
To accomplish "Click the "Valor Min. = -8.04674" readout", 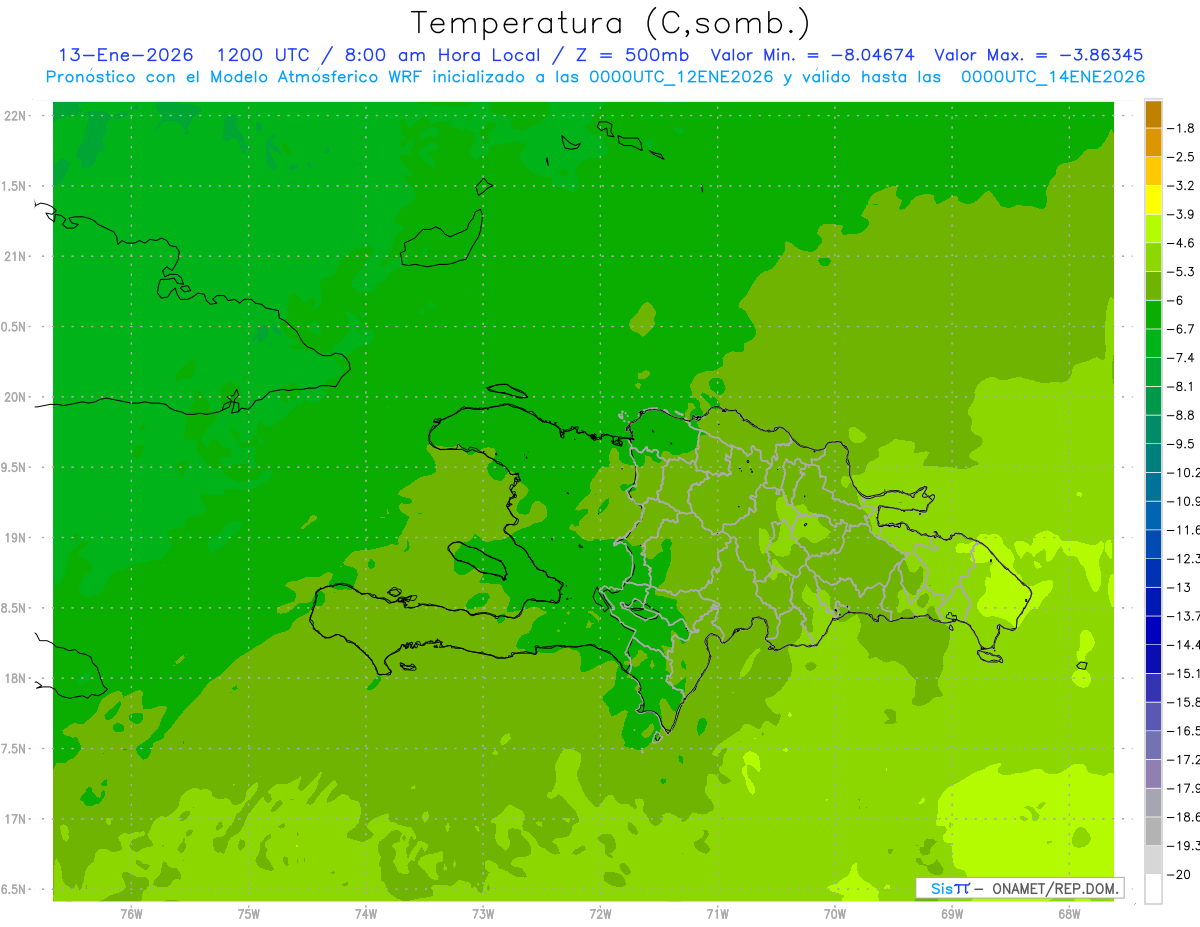I will tap(812, 55).
